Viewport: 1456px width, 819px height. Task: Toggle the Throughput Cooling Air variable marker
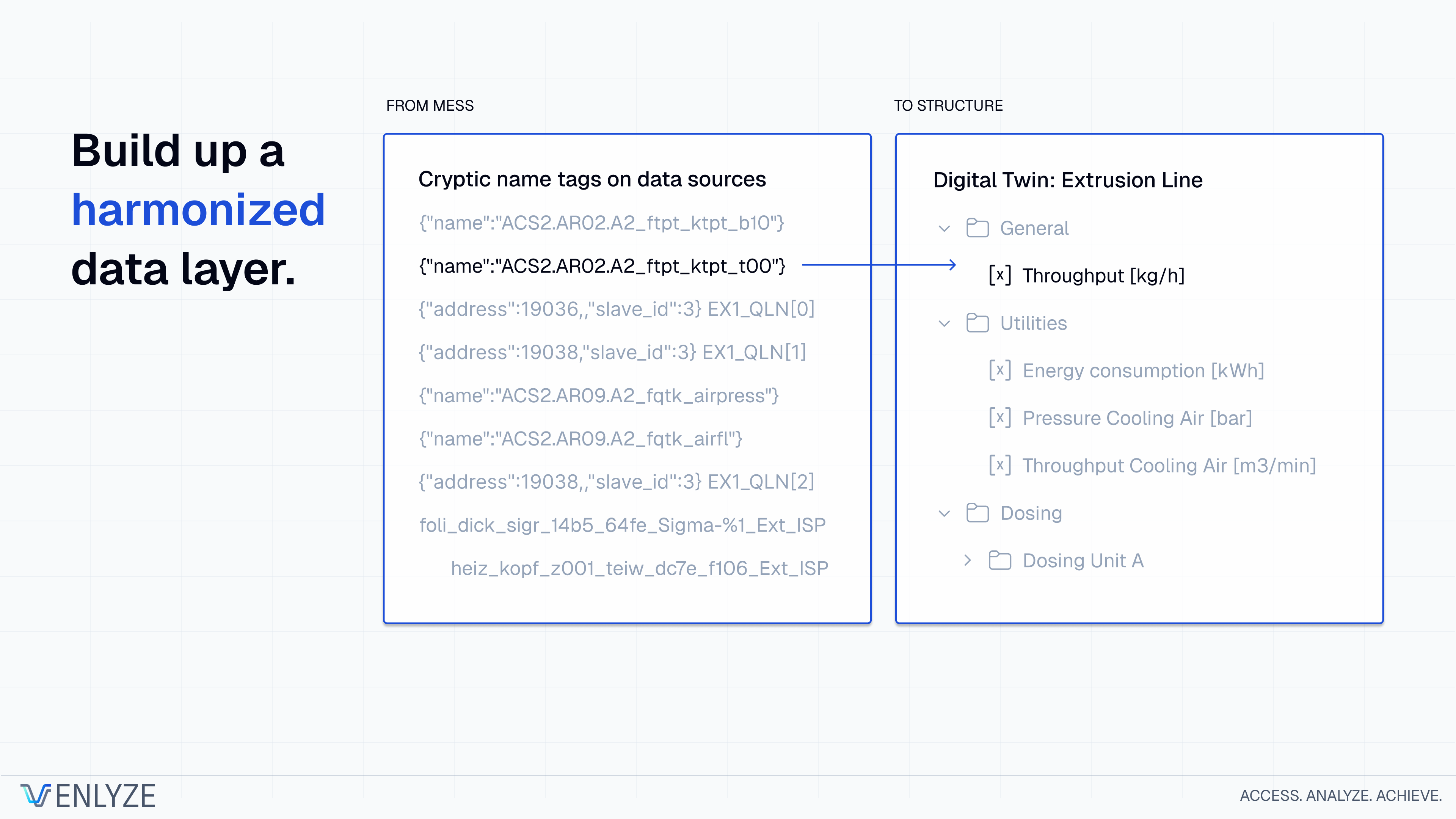click(x=999, y=465)
